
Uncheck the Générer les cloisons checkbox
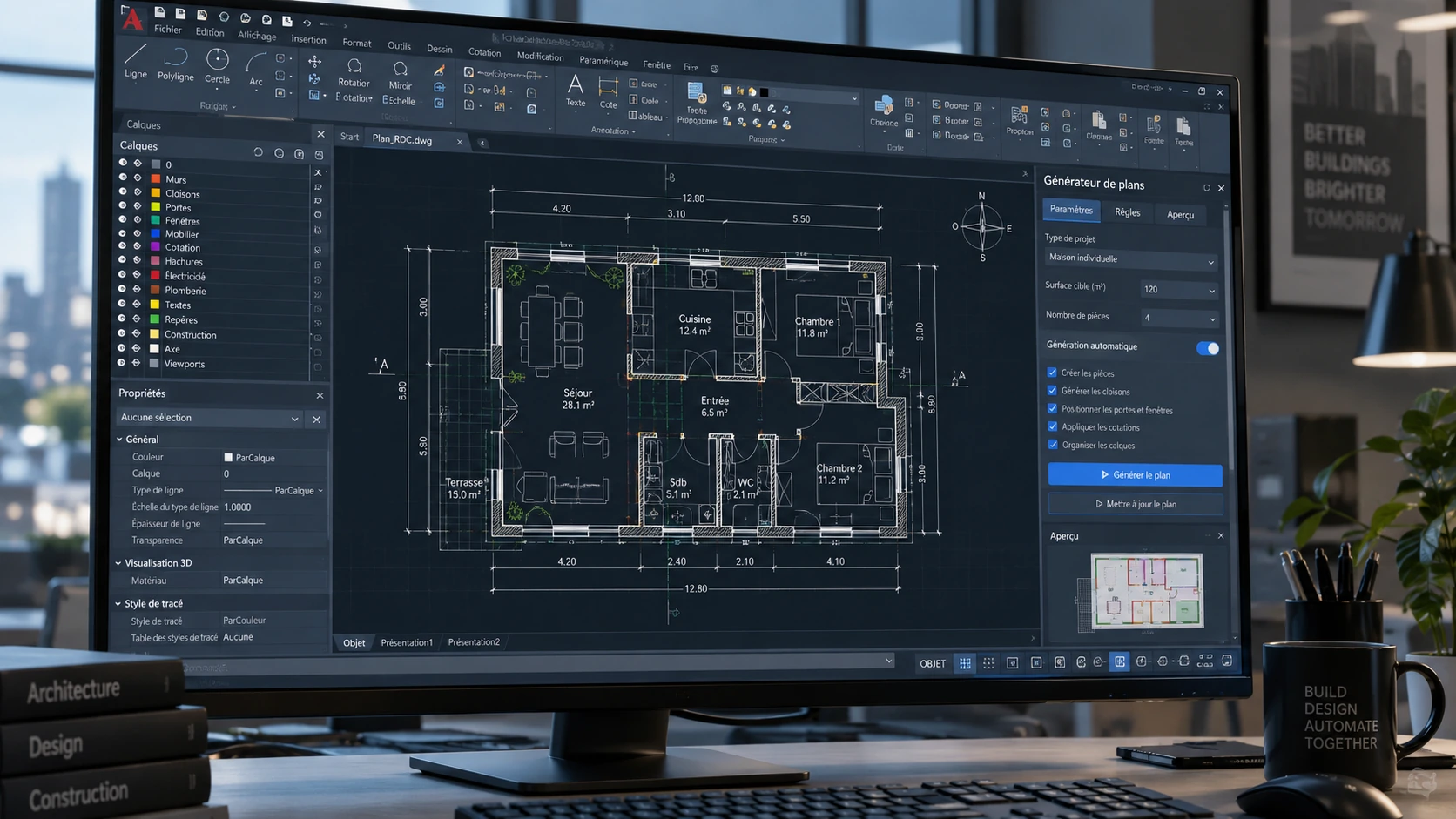tap(1052, 391)
